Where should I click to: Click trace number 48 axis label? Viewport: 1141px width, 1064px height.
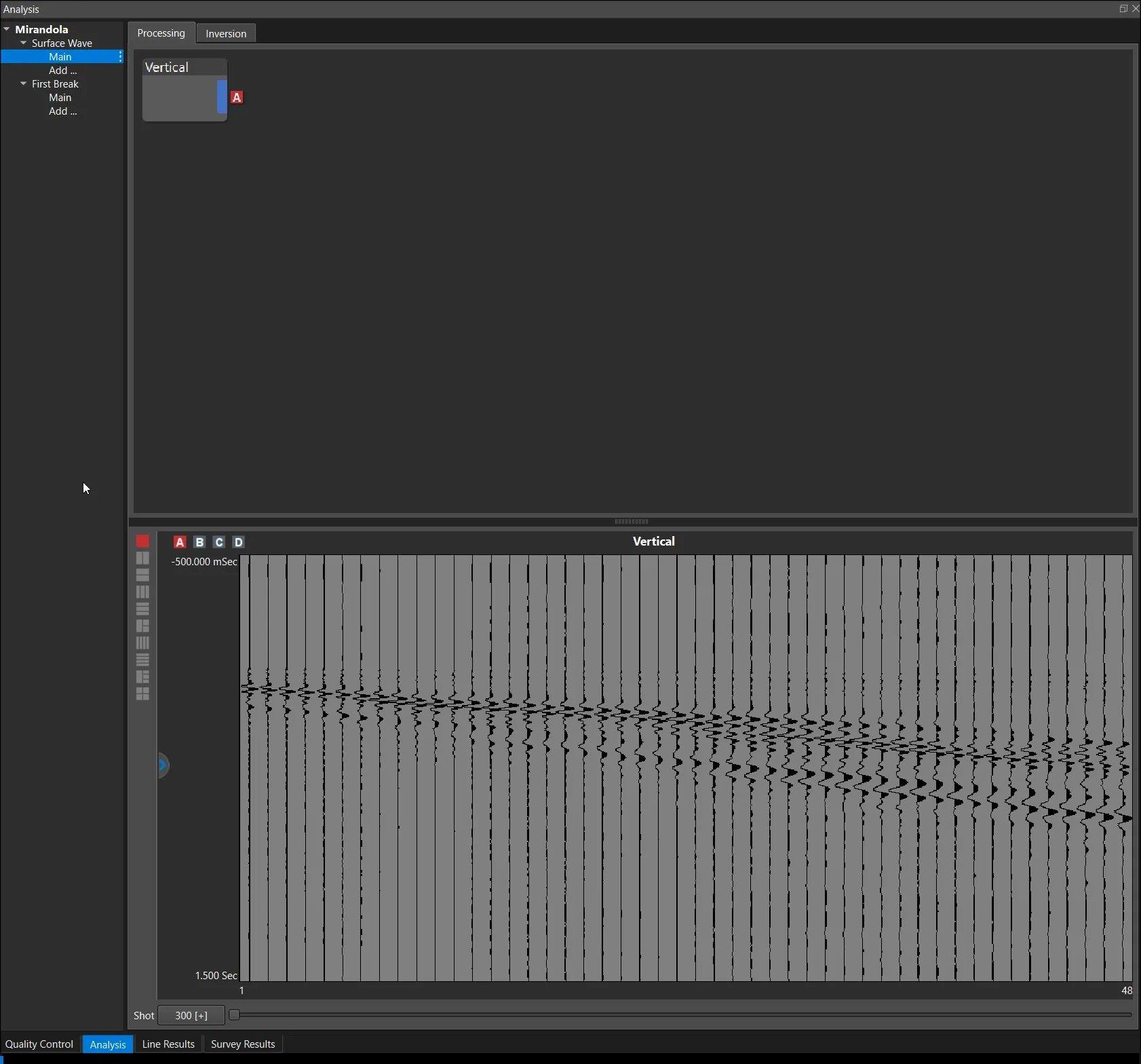[1127, 991]
